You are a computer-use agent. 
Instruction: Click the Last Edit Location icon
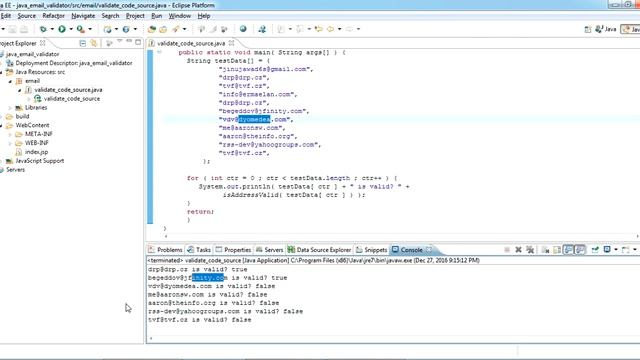click(319, 29)
